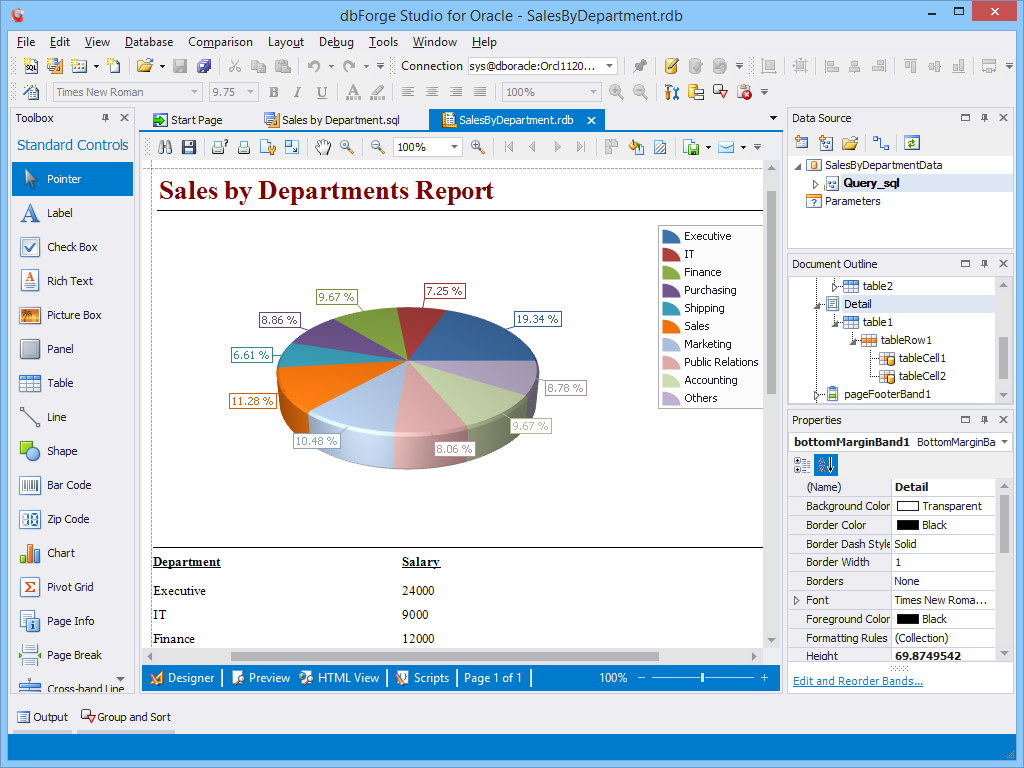Image resolution: width=1024 pixels, height=768 pixels.
Task: Choose the Picture Box control
Action: [x=72, y=315]
